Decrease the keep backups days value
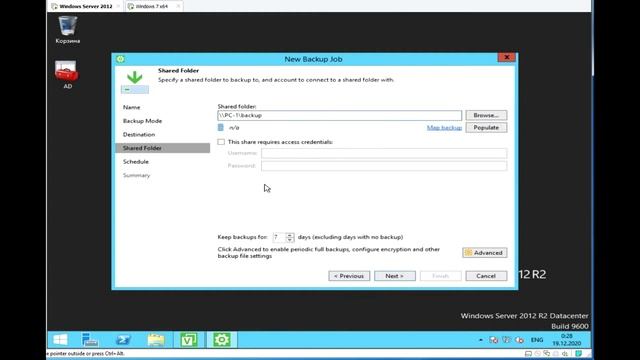The image size is (640, 360). click(x=290, y=240)
